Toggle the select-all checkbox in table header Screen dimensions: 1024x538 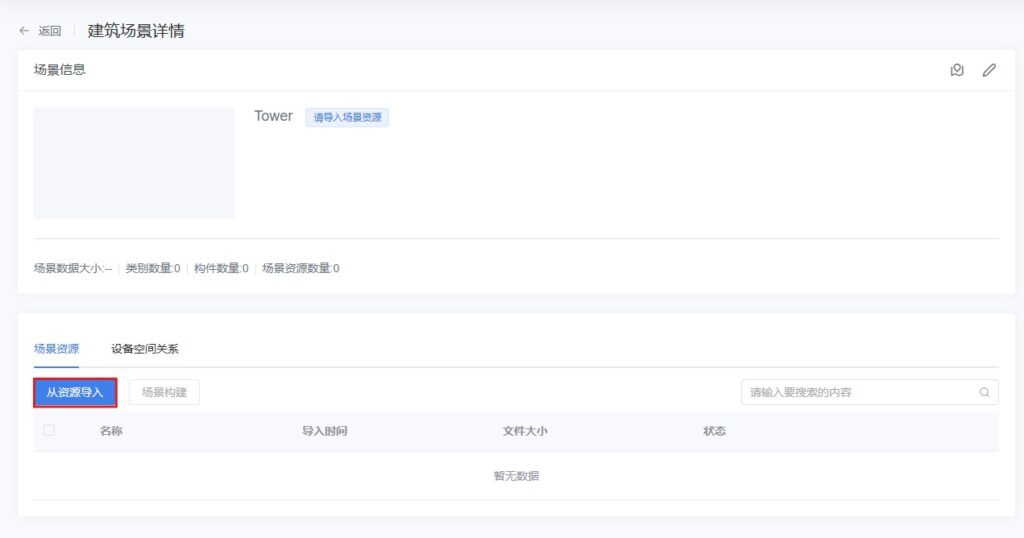click(49, 431)
